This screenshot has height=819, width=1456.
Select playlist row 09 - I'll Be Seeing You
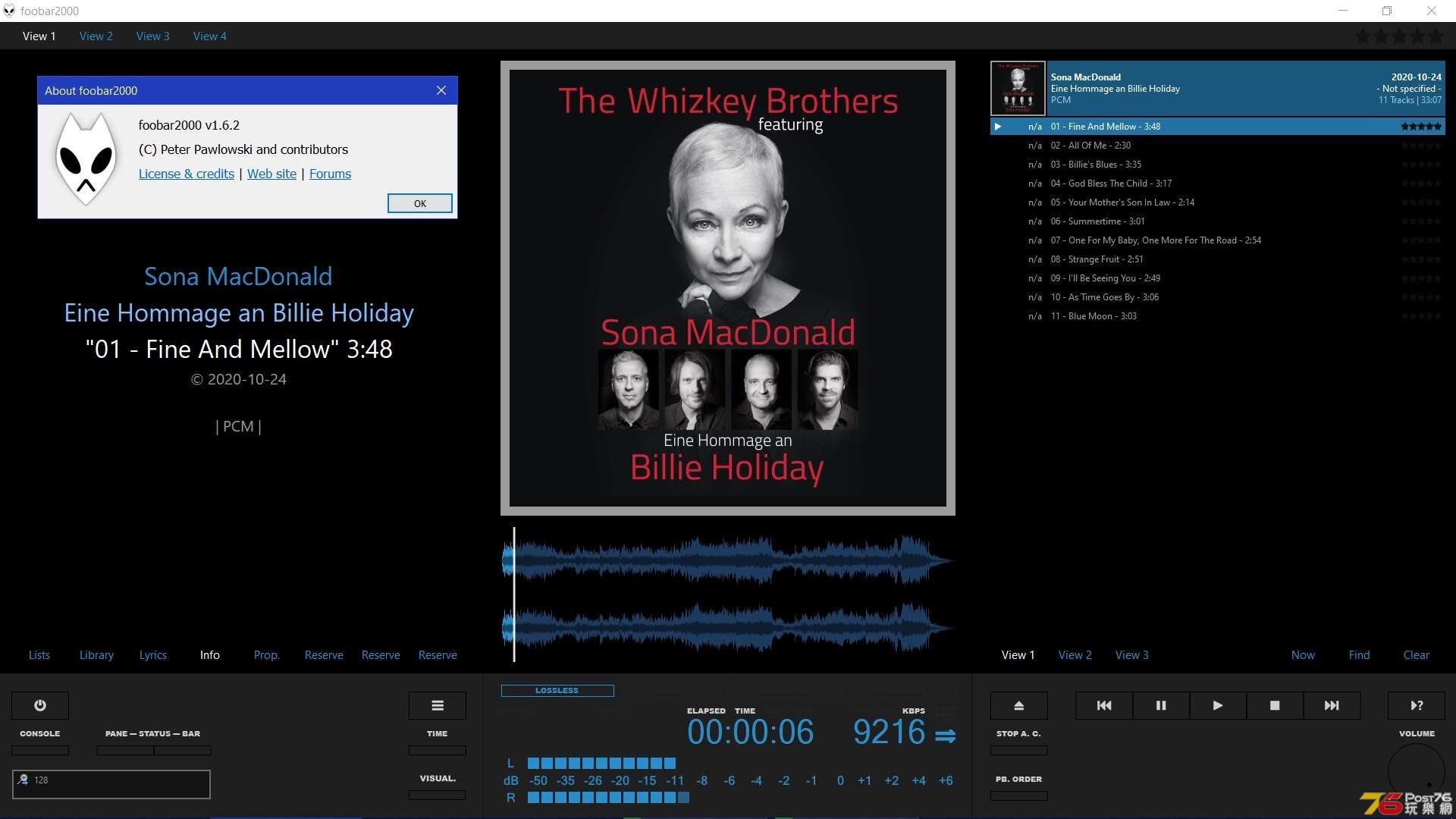tap(1218, 278)
